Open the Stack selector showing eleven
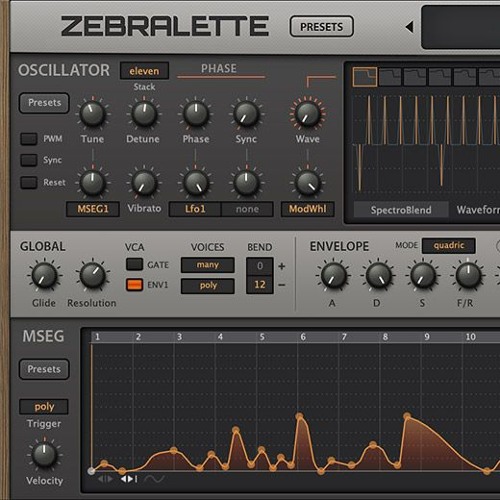This screenshot has width=500, height=500. [x=144, y=71]
